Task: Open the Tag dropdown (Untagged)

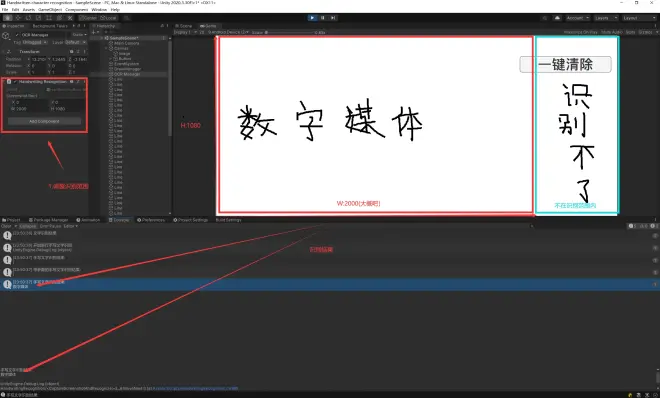Action: point(35,42)
